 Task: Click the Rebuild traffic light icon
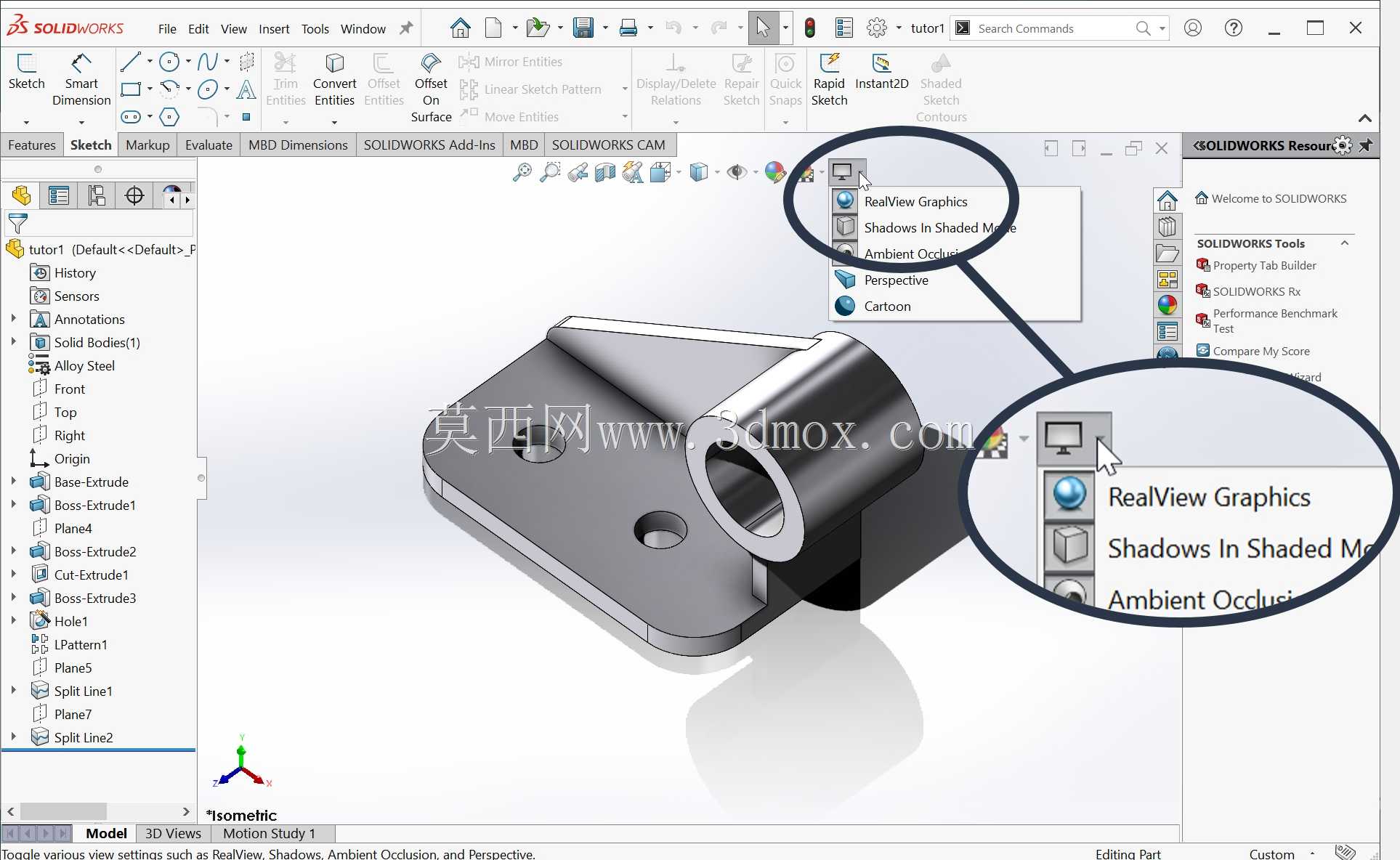[810, 28]
